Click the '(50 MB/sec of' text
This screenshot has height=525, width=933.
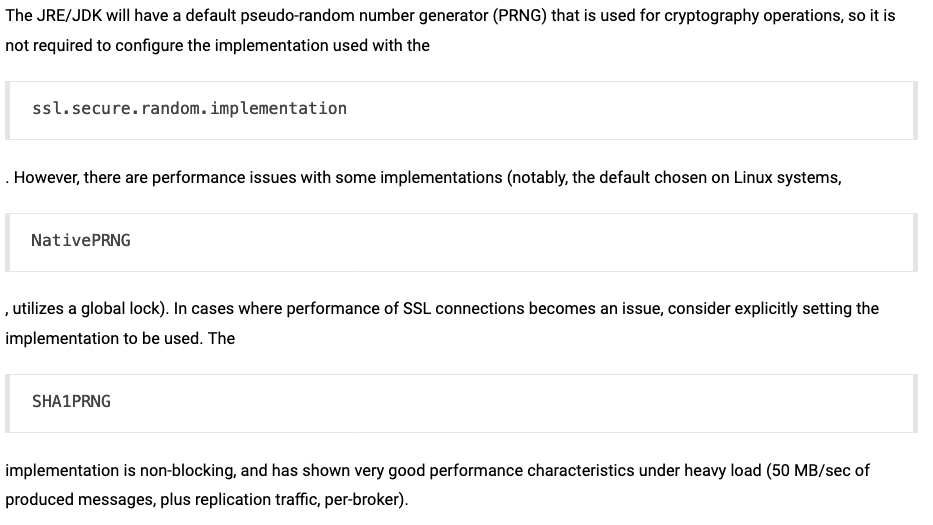pyautogui.click(x=818, y=470)
